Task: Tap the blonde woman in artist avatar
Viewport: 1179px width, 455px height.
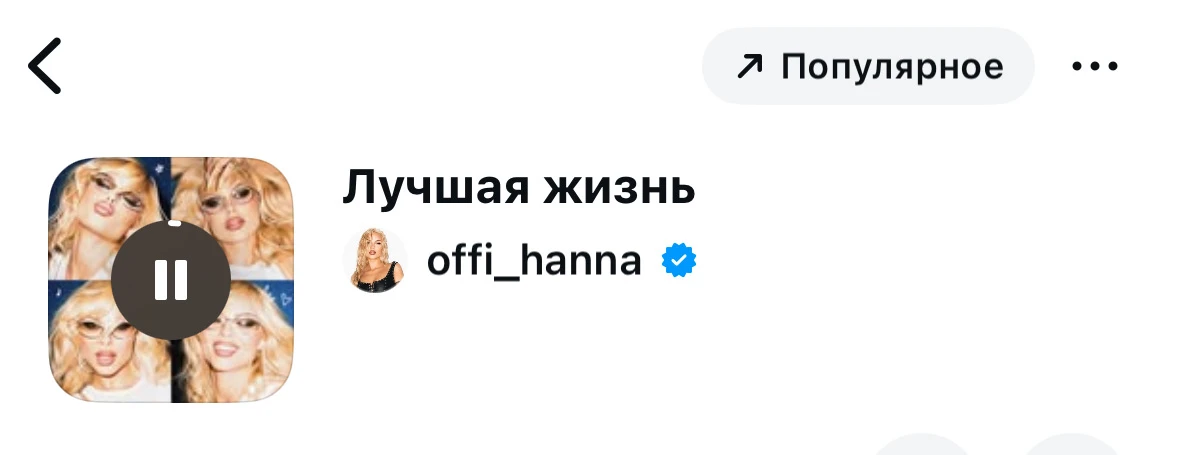Action: point(378,264)
